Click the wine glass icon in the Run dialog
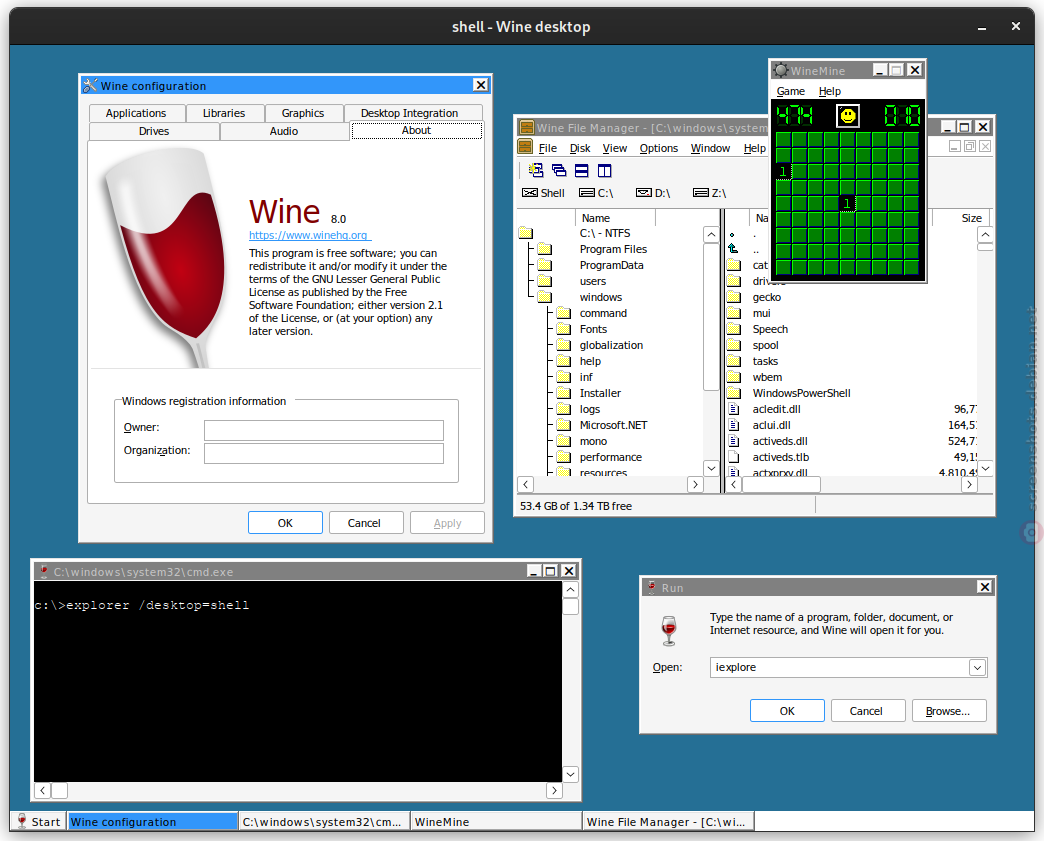 click(x=669, y=630)
